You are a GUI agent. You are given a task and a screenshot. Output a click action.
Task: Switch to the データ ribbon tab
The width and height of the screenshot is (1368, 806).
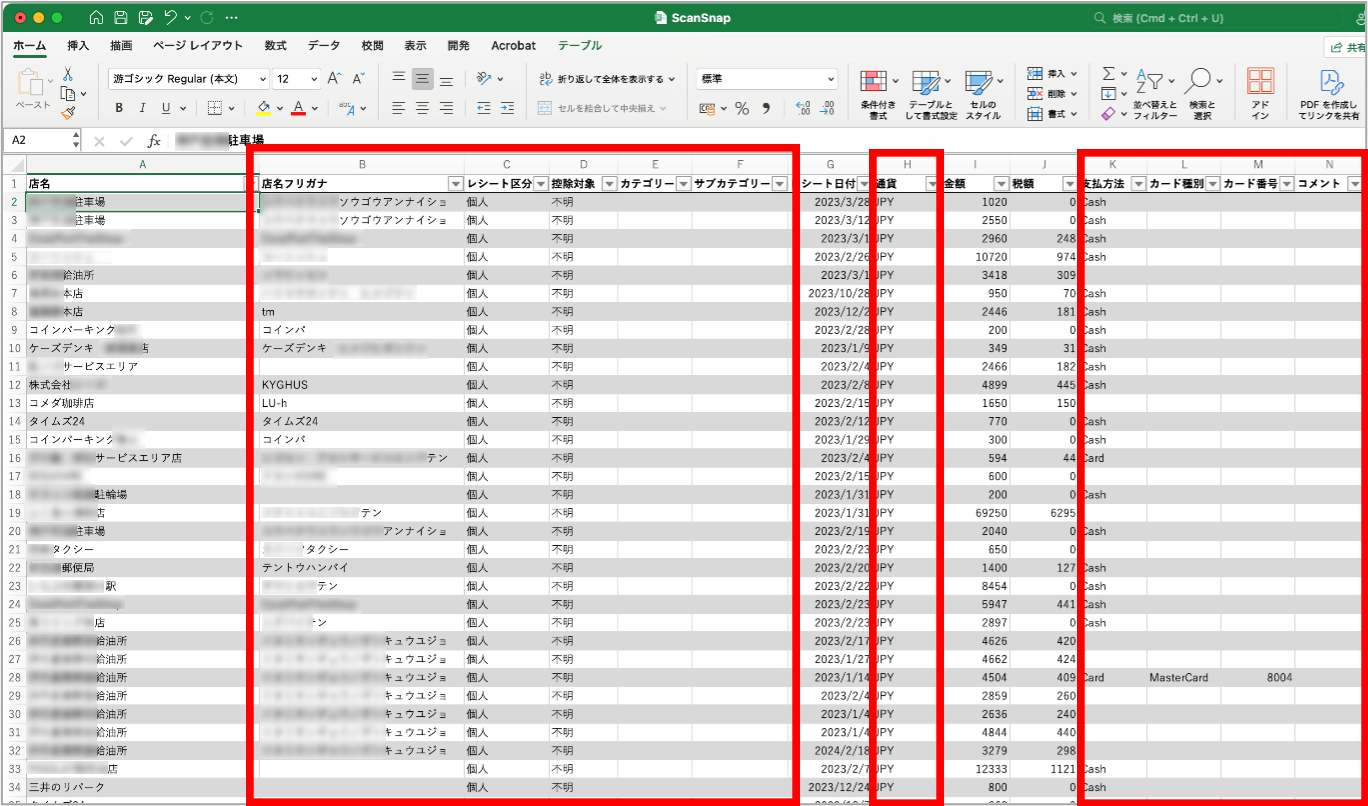click(x=323, y=46)
